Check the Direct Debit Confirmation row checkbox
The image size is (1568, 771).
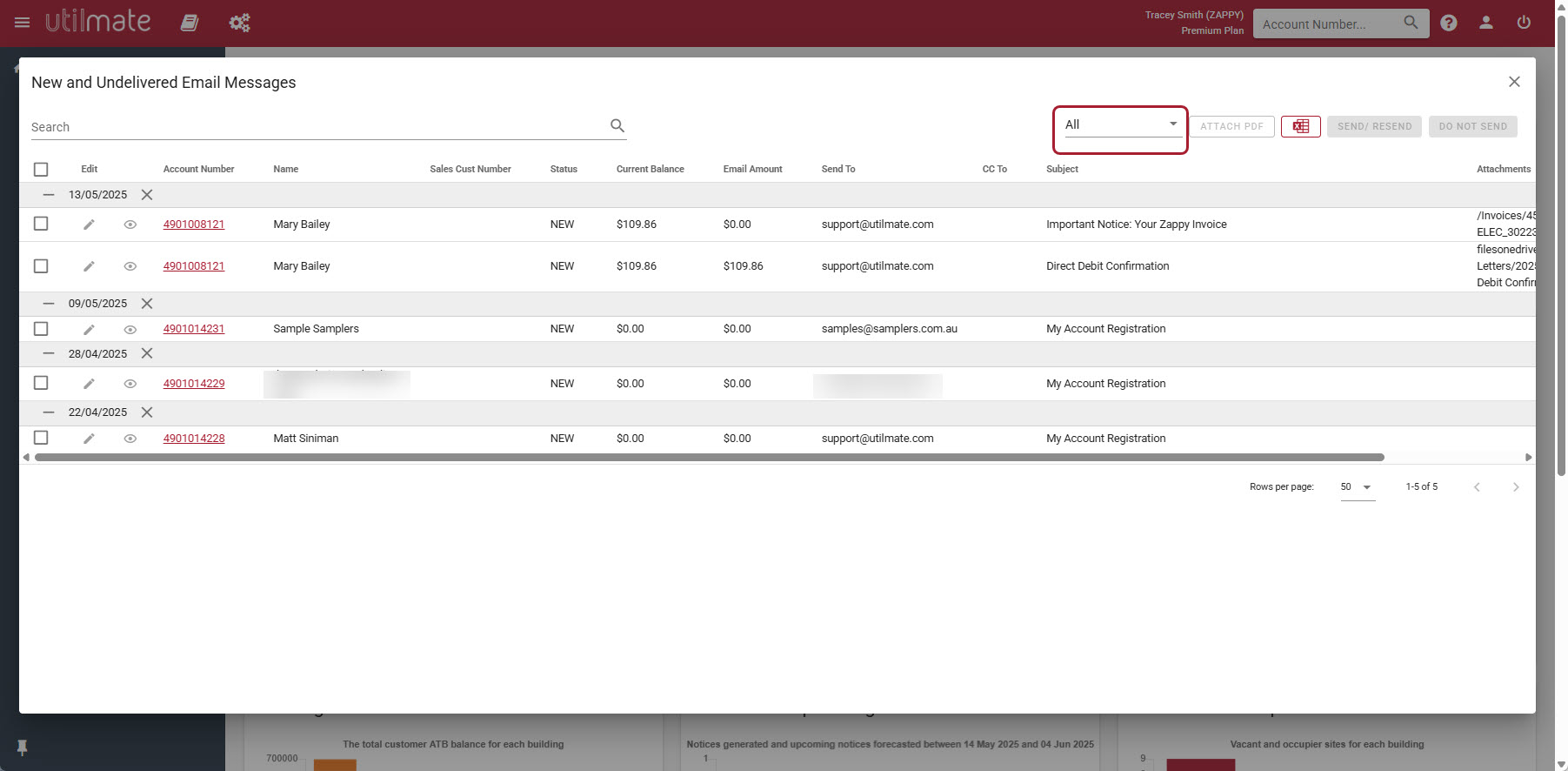(41, 266)
